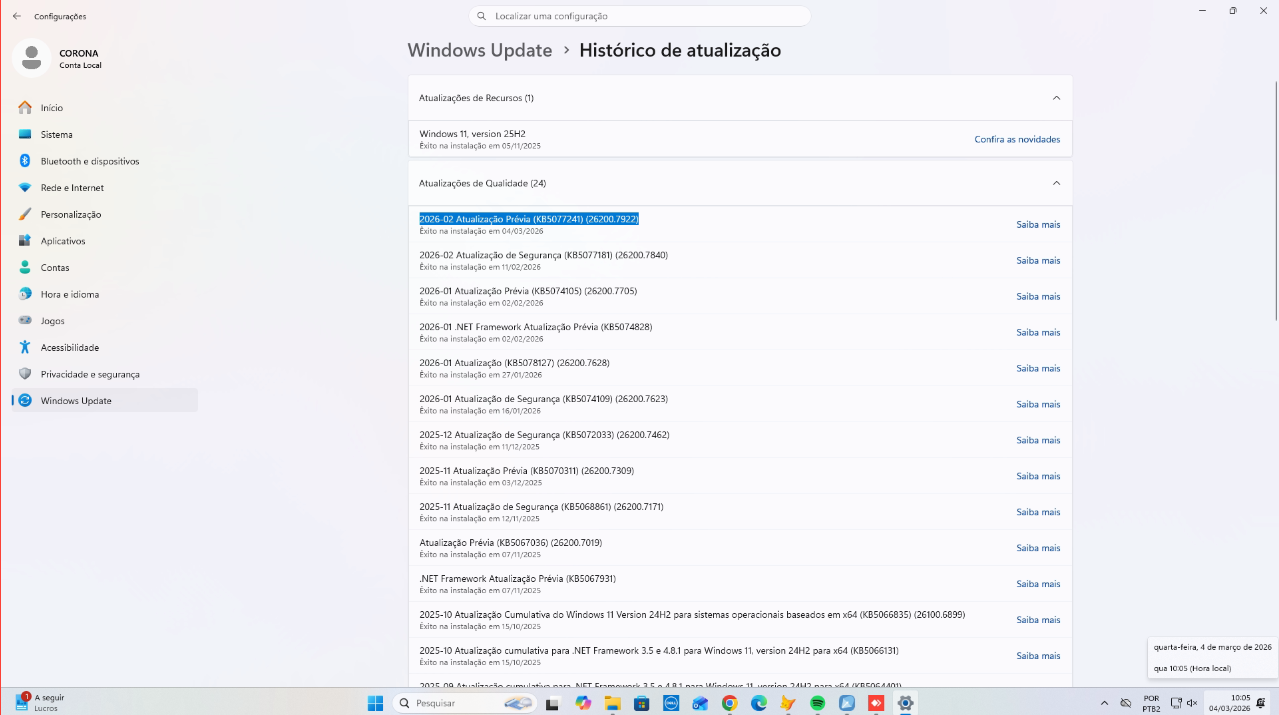Screen dimensions: 1279x715
Task: Open Outlook from the taskbar
Action: click(700, 703)
